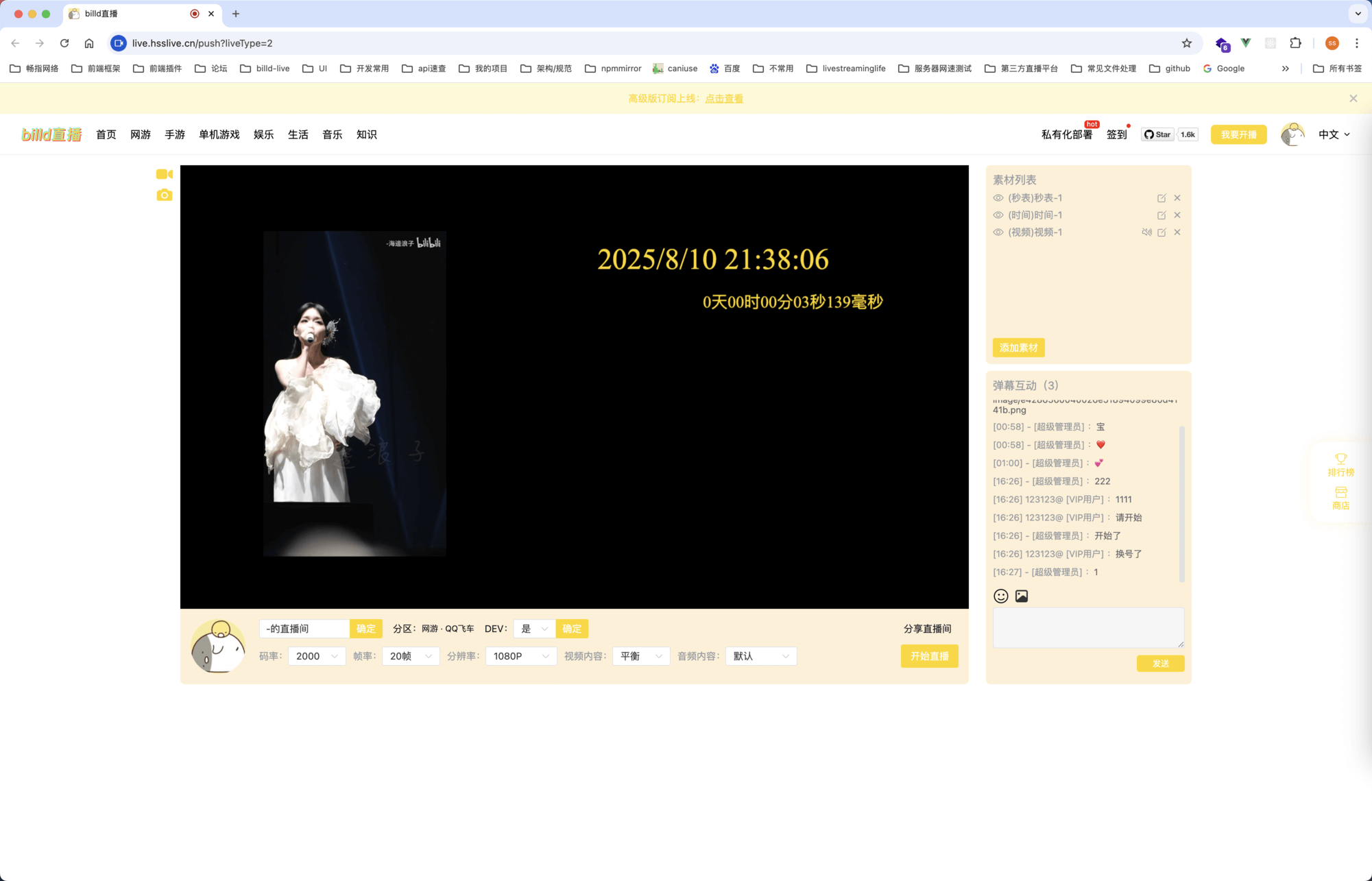Unmute the (视频)视频-1 material audio
Image resolution: width=1372 pixels, height=881 pixels.
point(1146,232)
